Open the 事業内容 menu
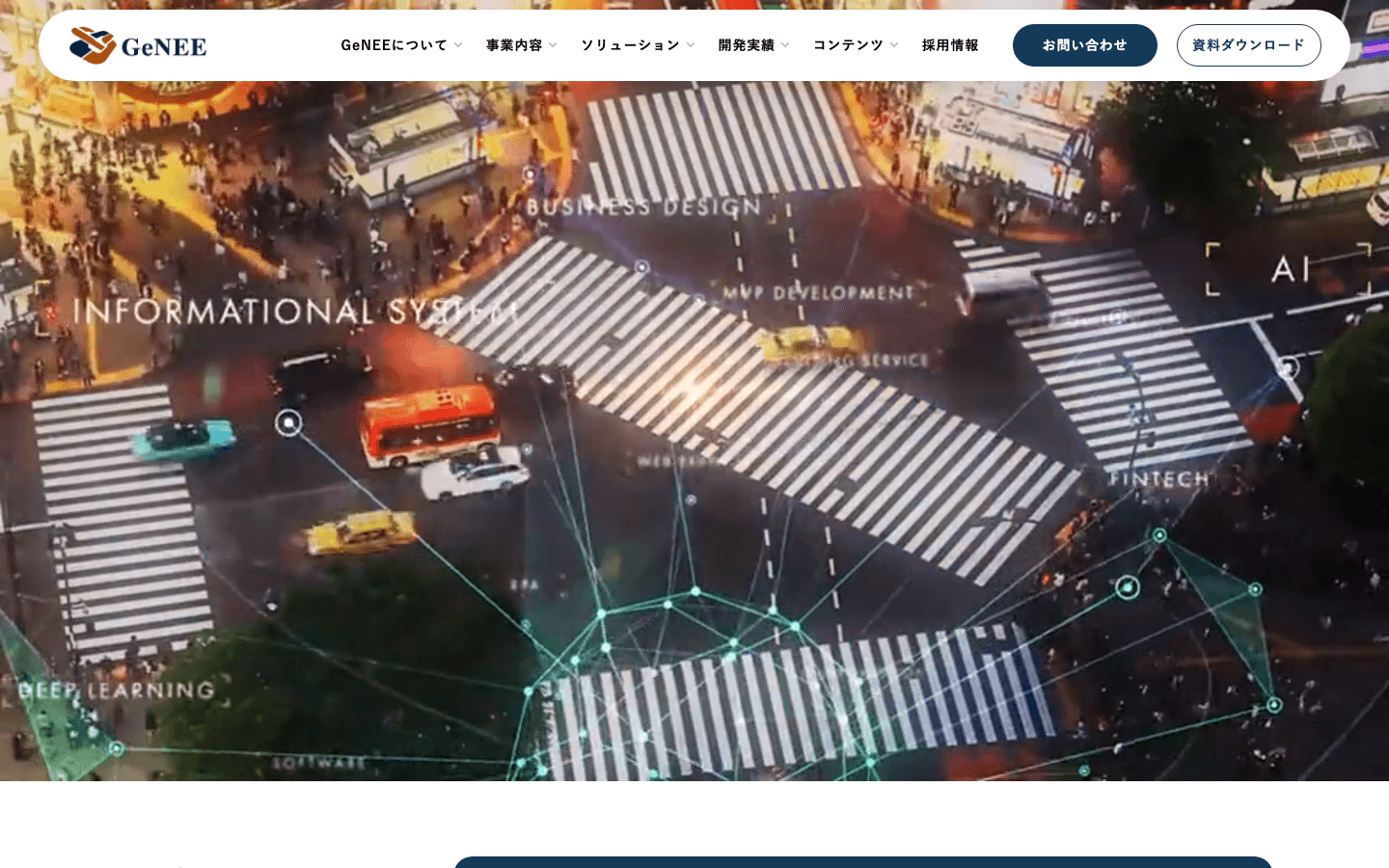 point(514,45)
